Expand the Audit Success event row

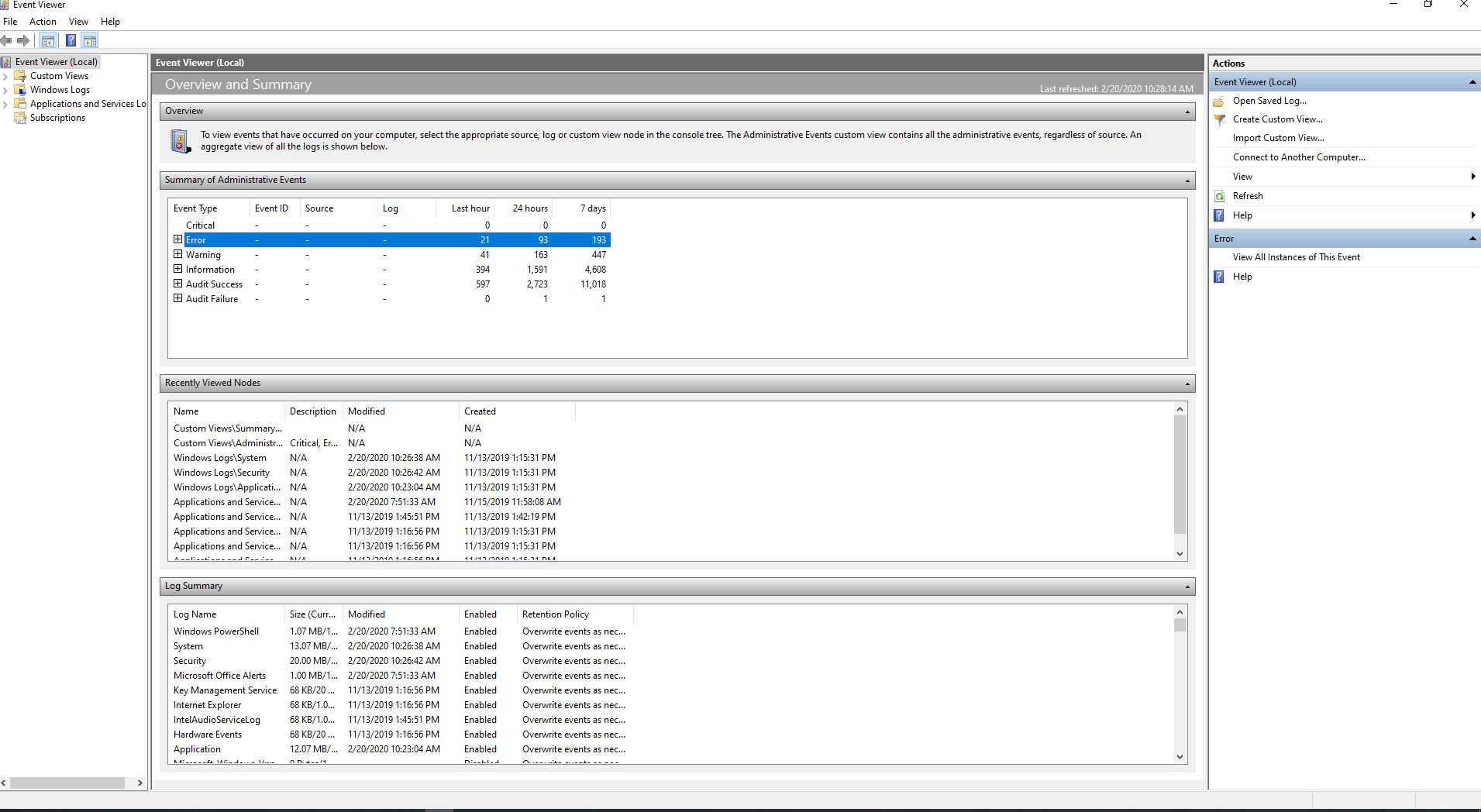(x=177, y=284)
